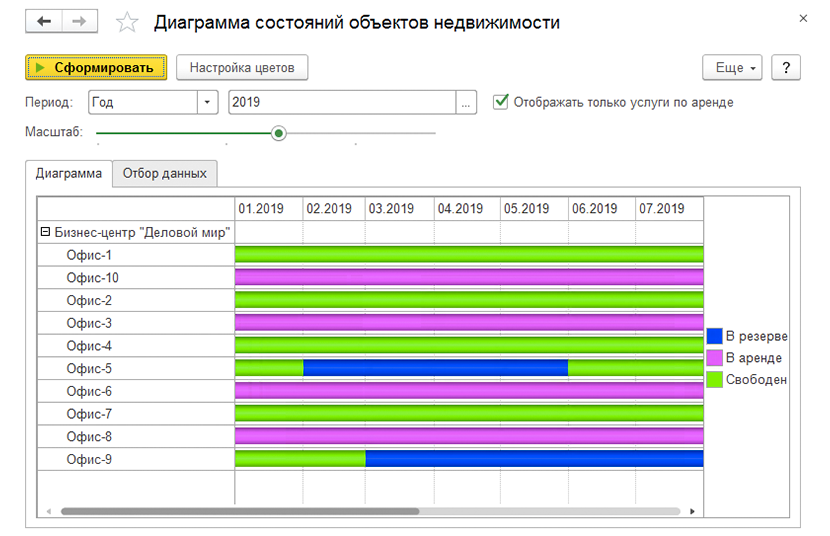Click the 06.2019 column header
The image size is (830, 536).
pos(602,208)
